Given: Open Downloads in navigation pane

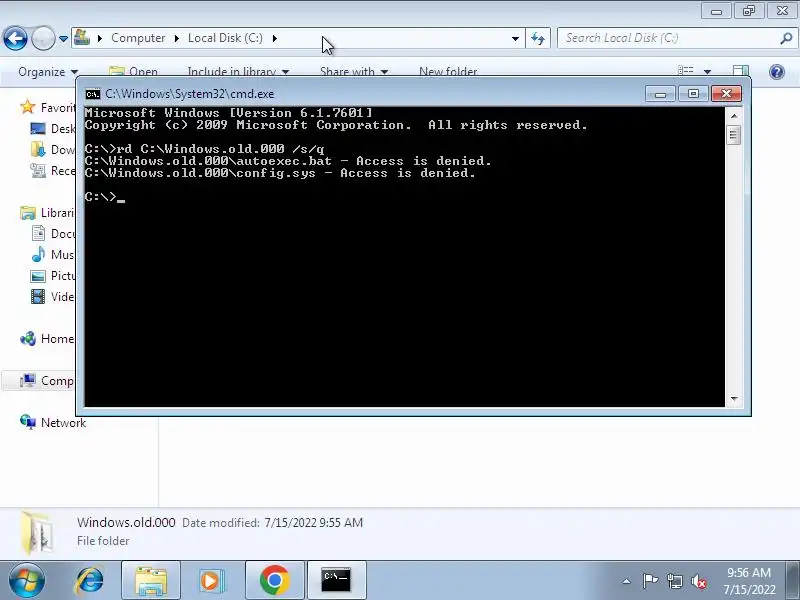Looking at the screenshot, I should (x=53, y=149).
